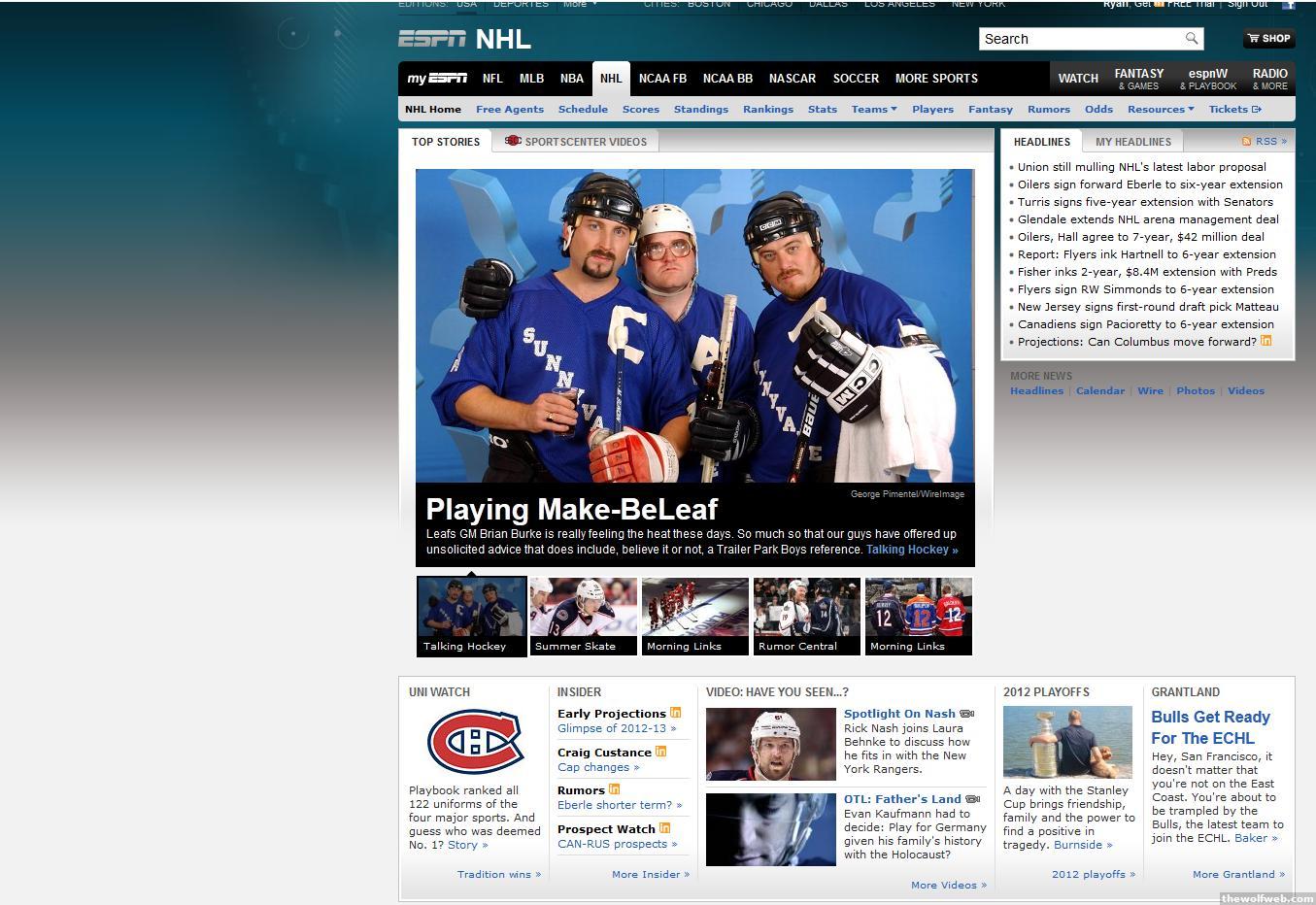Switch to the My Headlines tab

(x=1133, y=142)
